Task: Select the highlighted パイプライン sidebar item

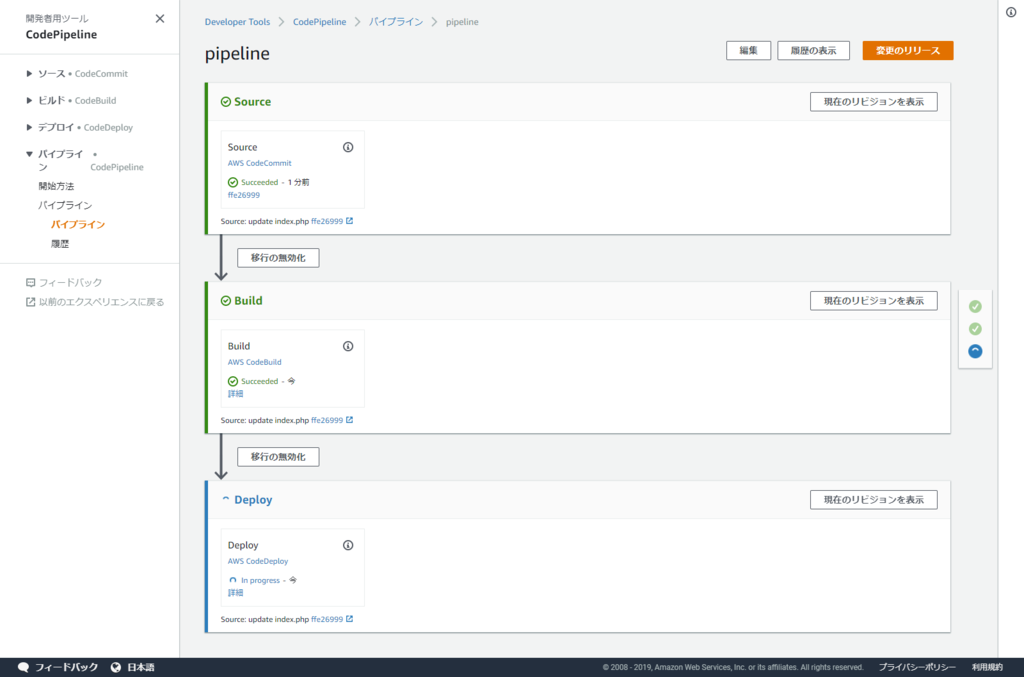Action: [x=78, y=225]
